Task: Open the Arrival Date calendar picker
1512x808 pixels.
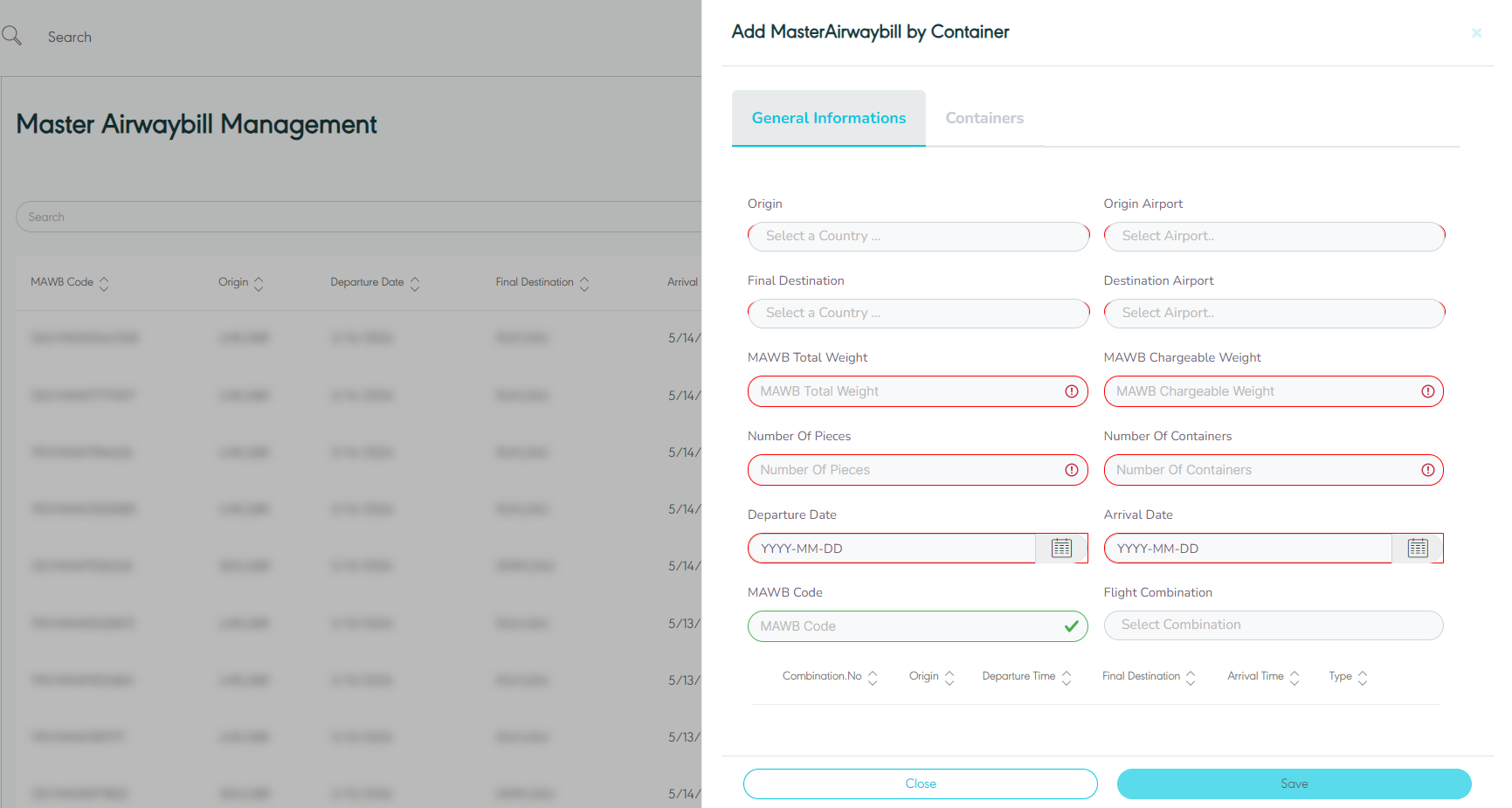Action: click(x=1417, y=549)
